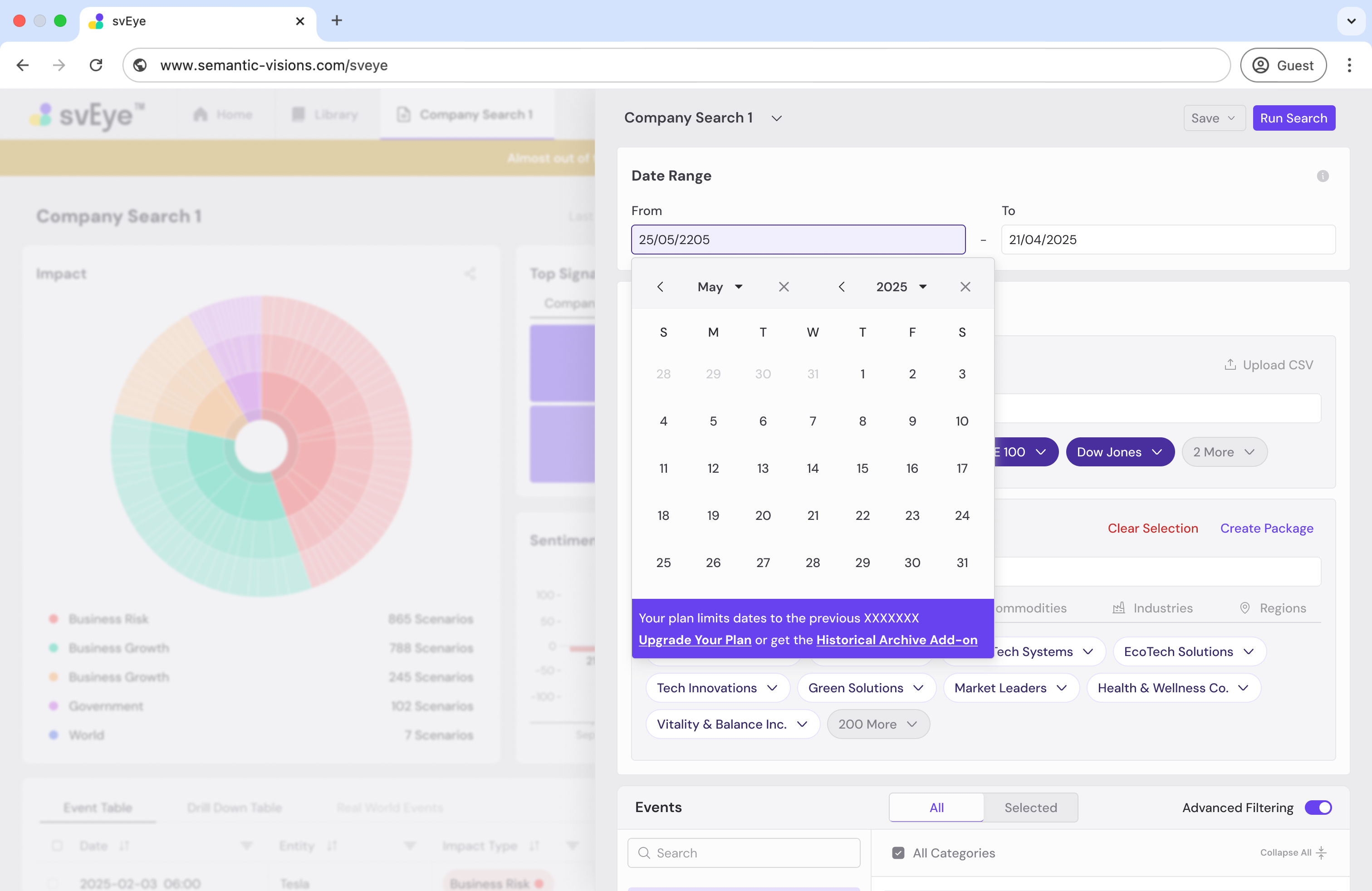The image size is (1372, 891).
Task: Click Events Search input
Action: point(744,852)
